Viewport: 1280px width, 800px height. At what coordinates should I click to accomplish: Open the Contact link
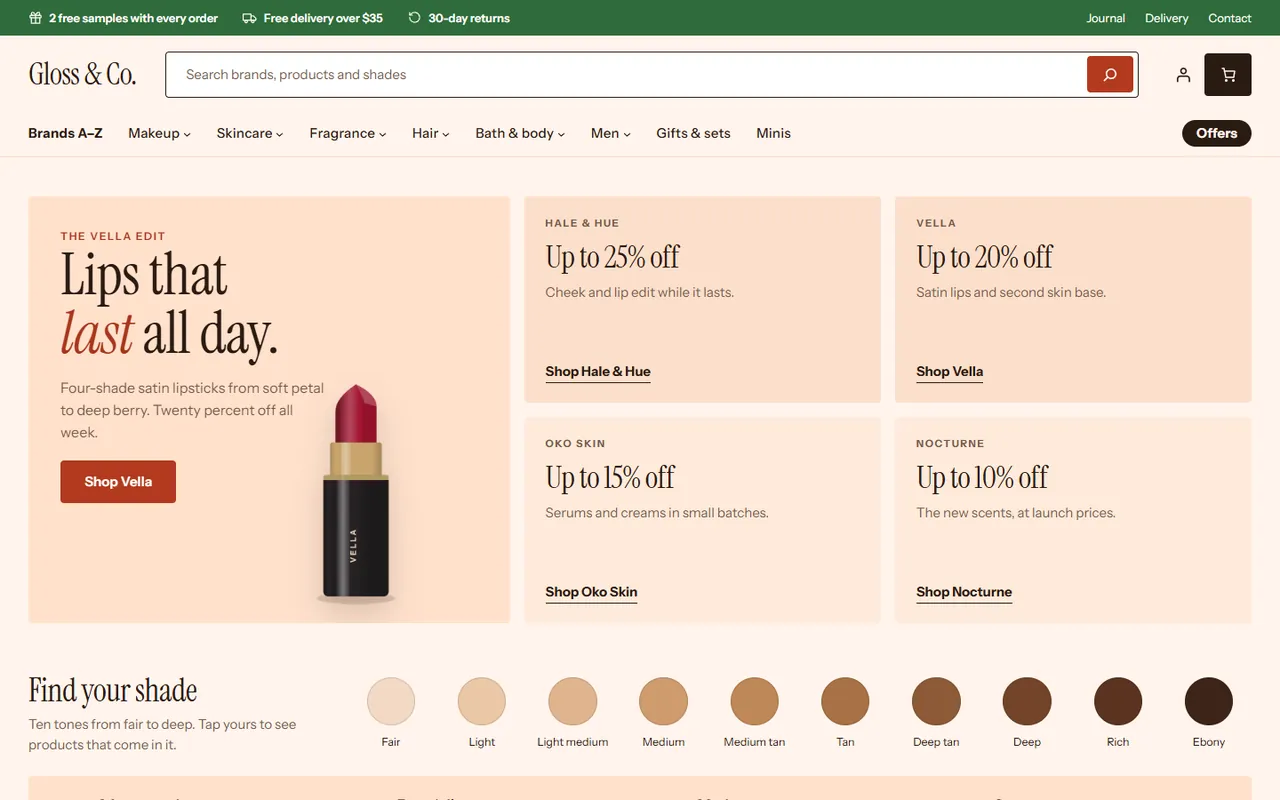pyautogui.click(x=1229, y=18)
